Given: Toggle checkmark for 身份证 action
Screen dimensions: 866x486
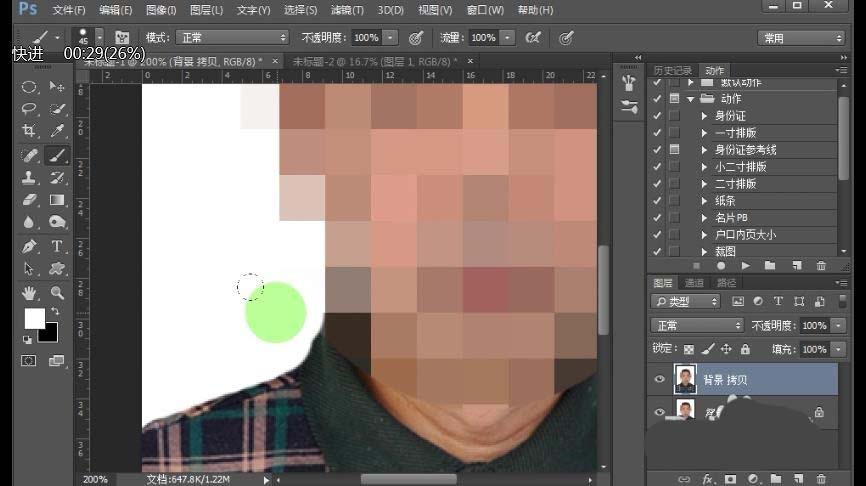Looking at the screenshot, I should click(657, 116).
